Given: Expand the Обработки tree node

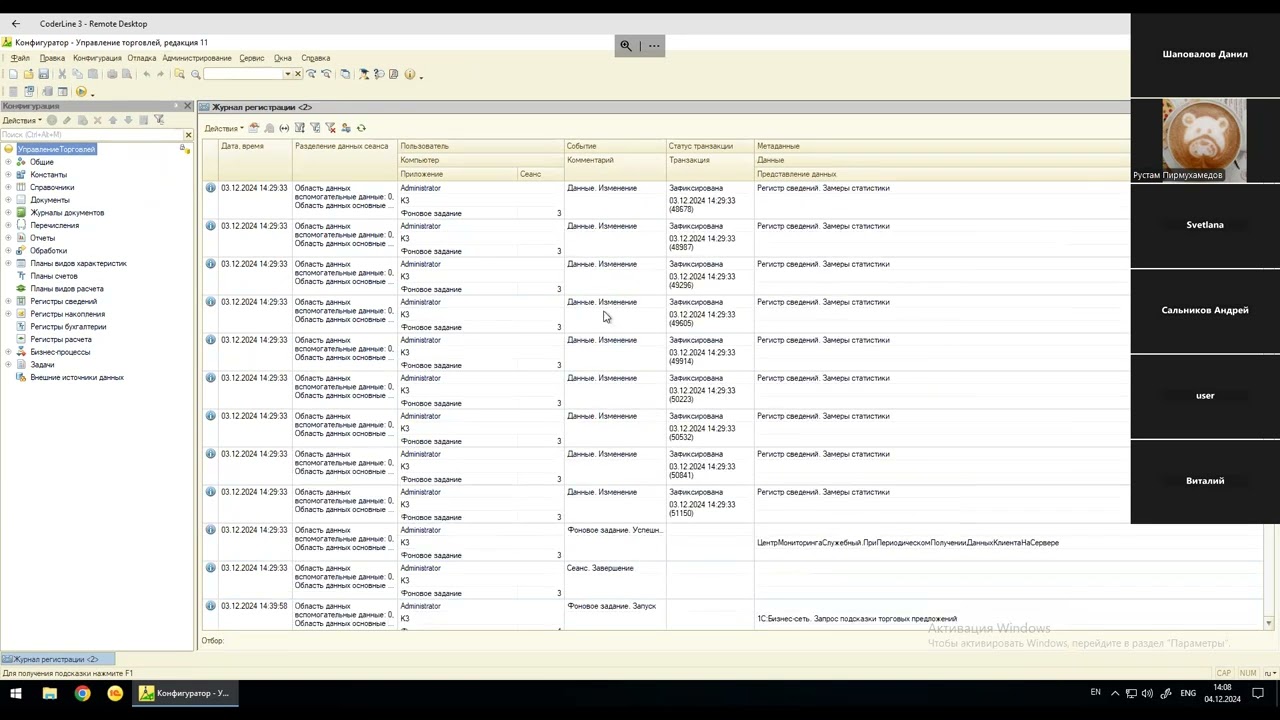Looking at the screenshot, I should [8, 250].
